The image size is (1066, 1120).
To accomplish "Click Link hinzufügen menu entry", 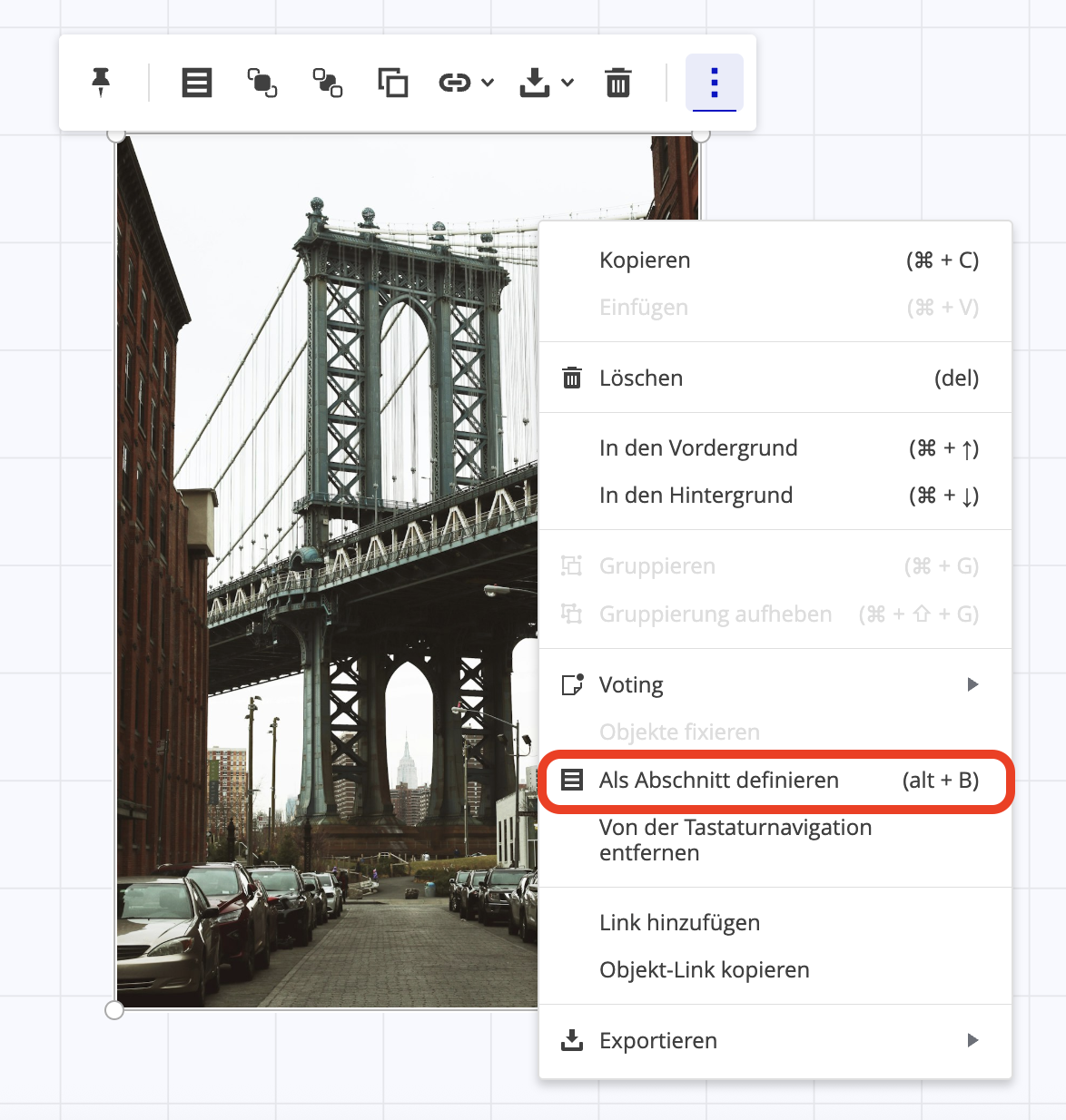I will (679, 923).
